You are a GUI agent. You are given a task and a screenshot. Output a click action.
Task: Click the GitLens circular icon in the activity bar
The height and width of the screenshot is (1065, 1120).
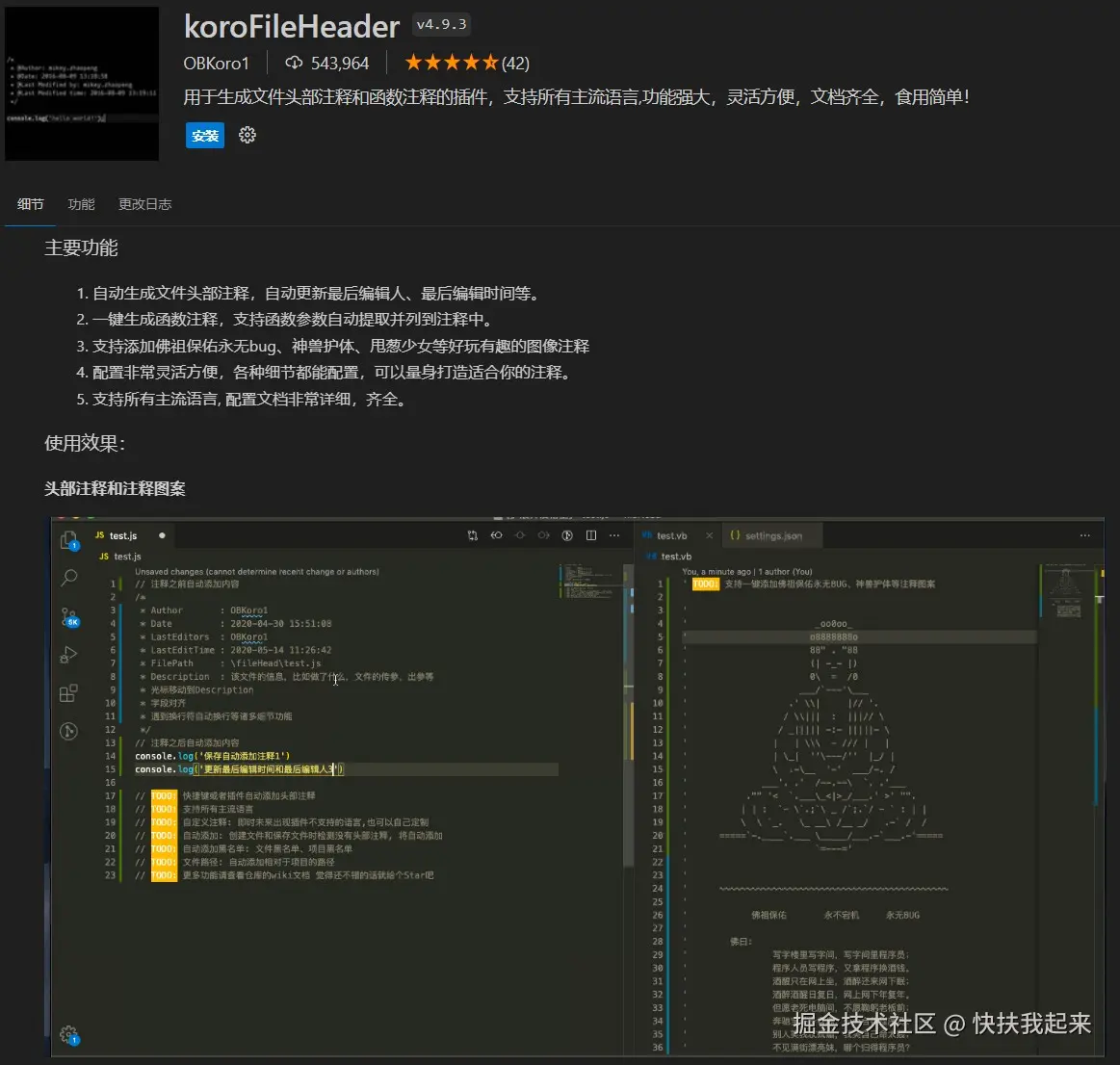click(x=68, y=731)
